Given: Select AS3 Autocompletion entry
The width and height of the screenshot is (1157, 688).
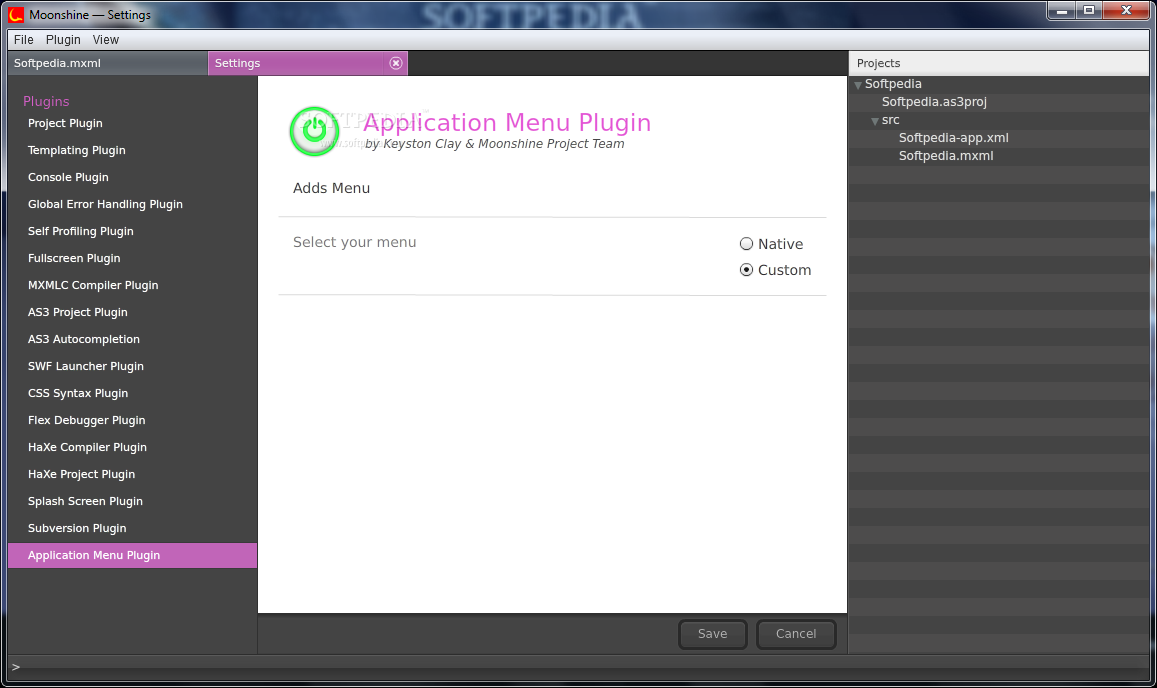Looking at the screenshot, I should tap(133, 340).
